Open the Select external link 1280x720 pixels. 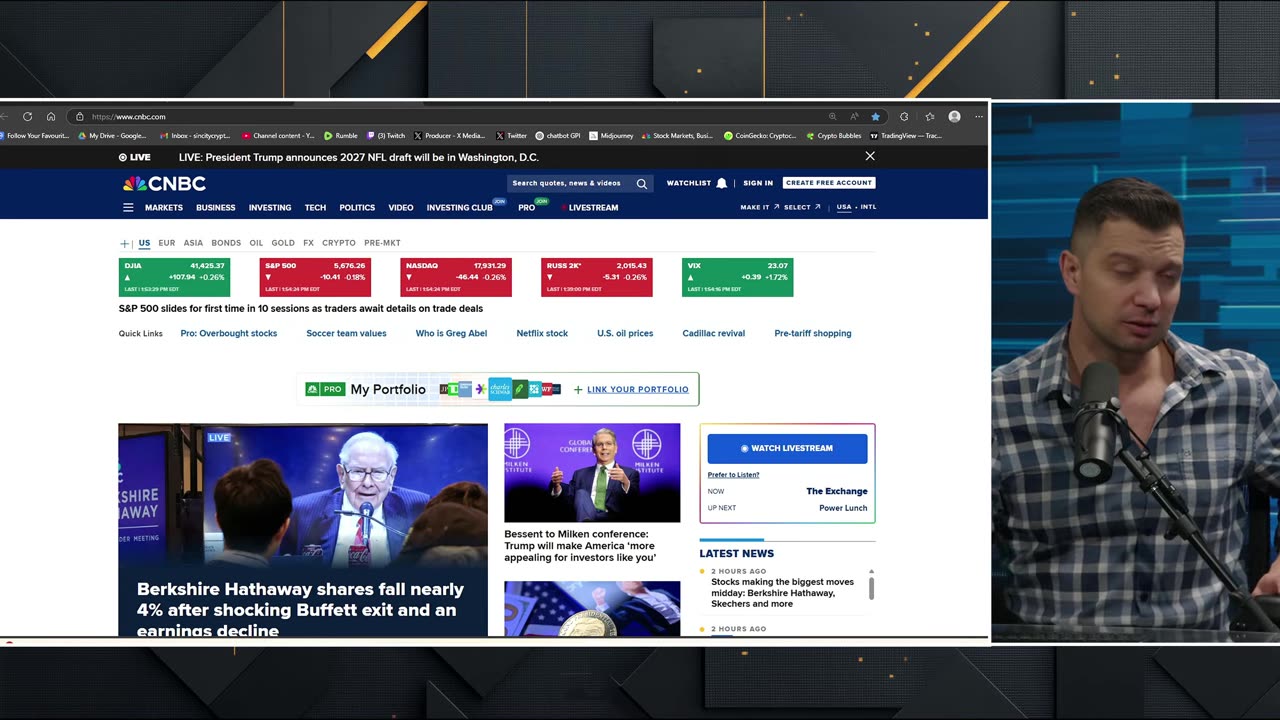point(802,207)
